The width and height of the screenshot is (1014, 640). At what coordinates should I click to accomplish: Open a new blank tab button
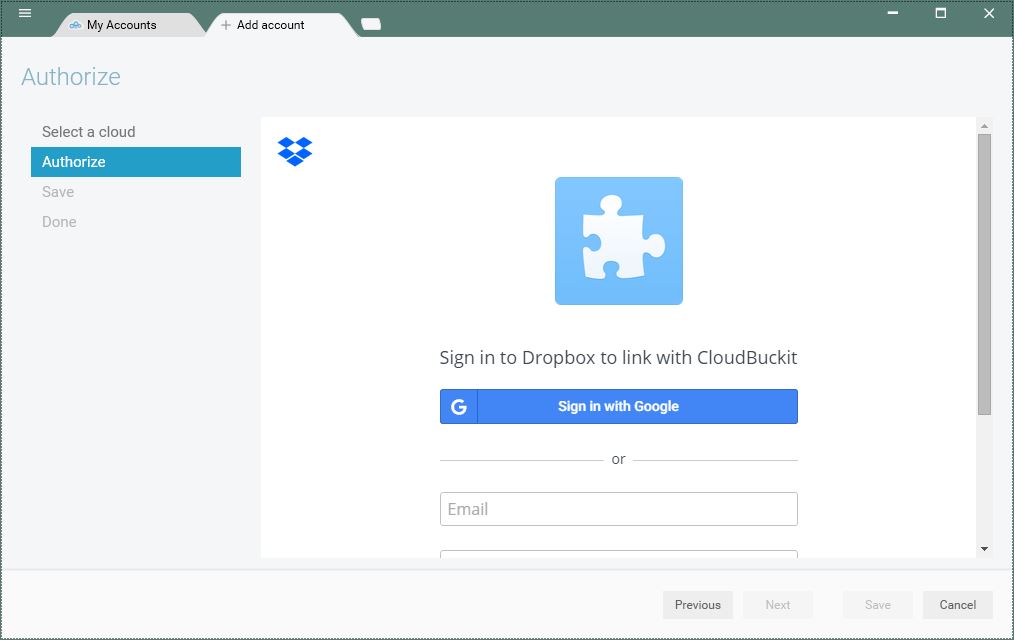pyautogui.click(x=371, y=24)
